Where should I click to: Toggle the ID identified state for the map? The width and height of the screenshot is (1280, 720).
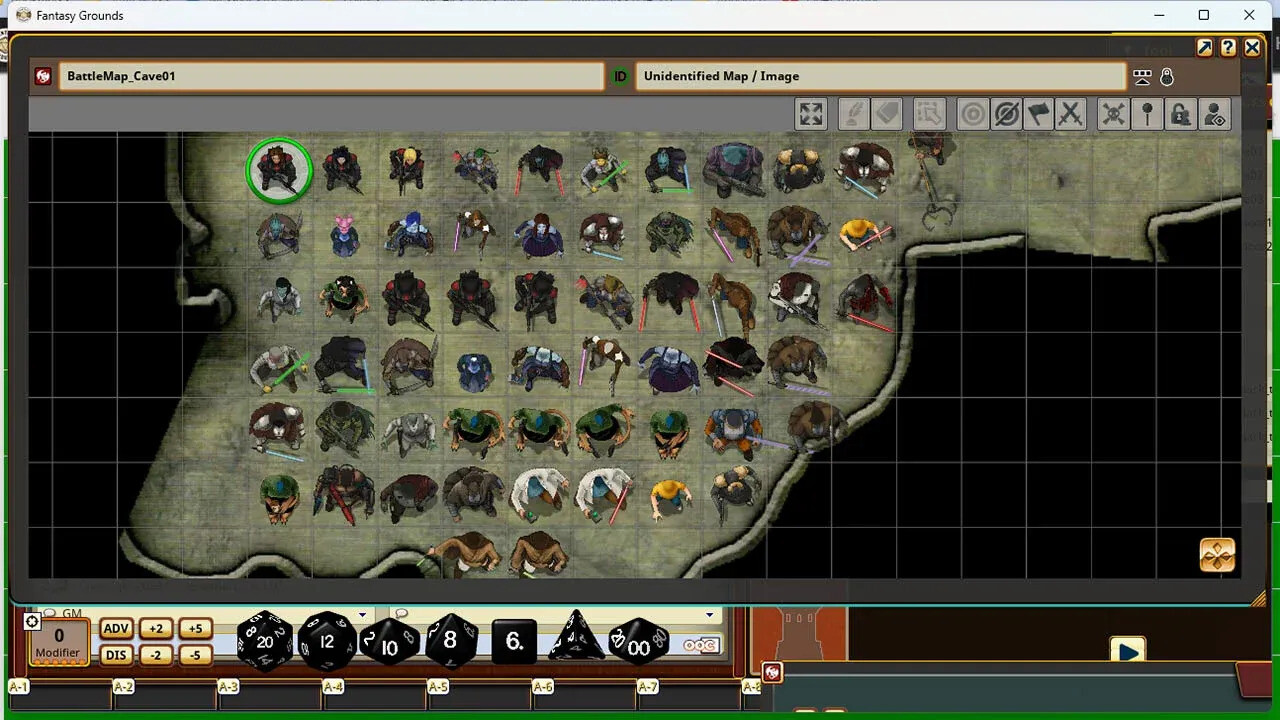click(620, 76)
